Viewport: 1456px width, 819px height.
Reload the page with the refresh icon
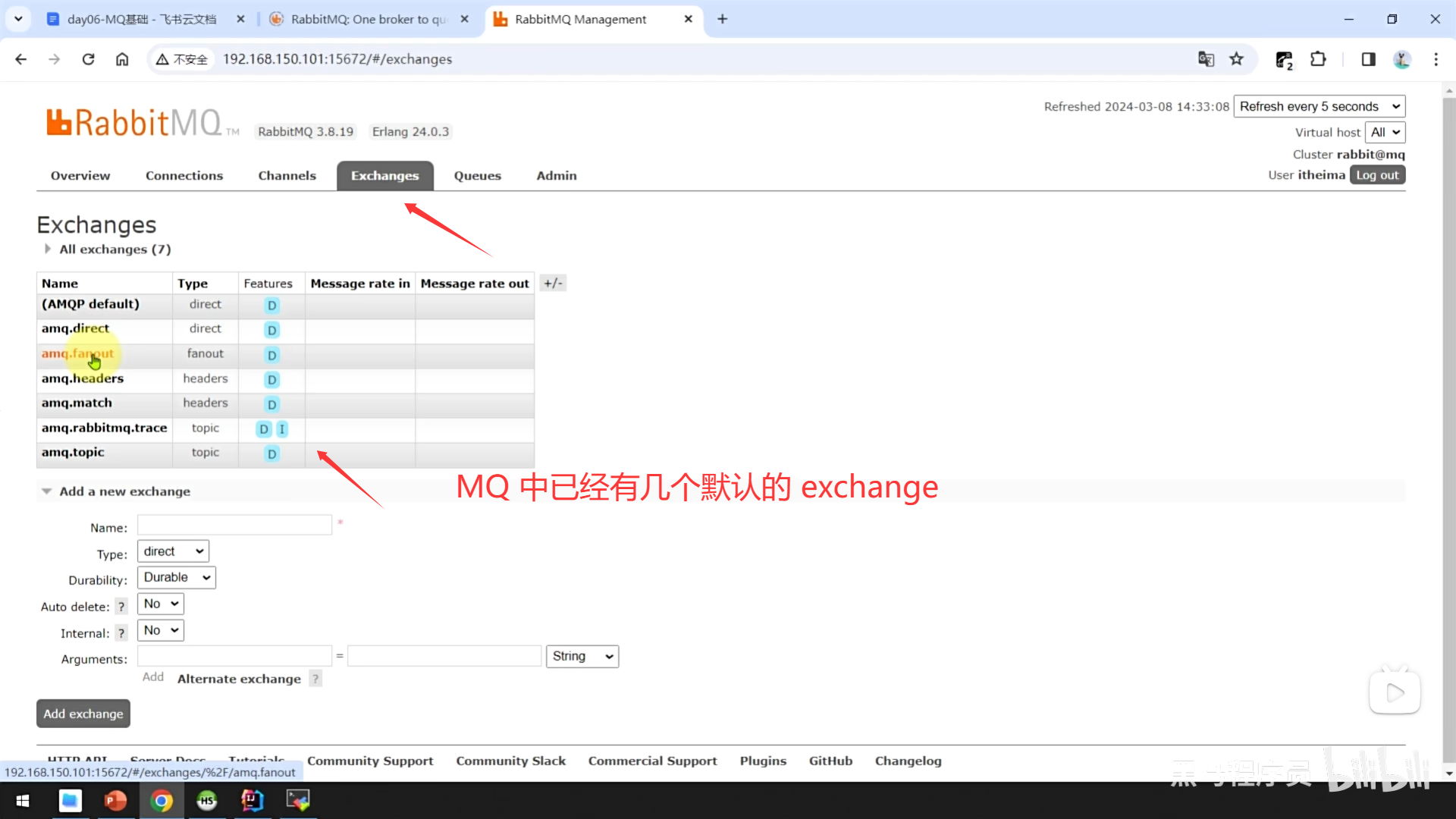[88, 59]
